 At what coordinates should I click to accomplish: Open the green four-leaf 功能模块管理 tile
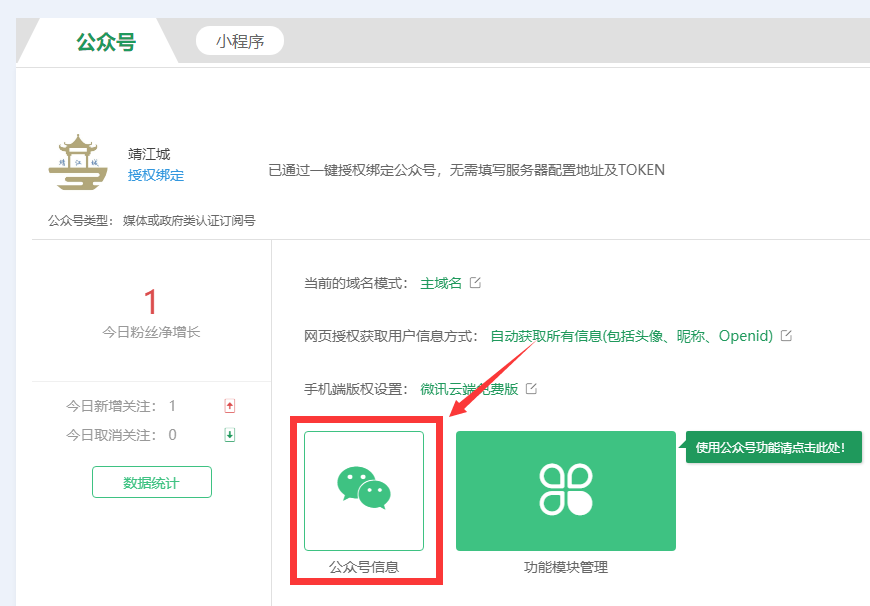point(565,491)
